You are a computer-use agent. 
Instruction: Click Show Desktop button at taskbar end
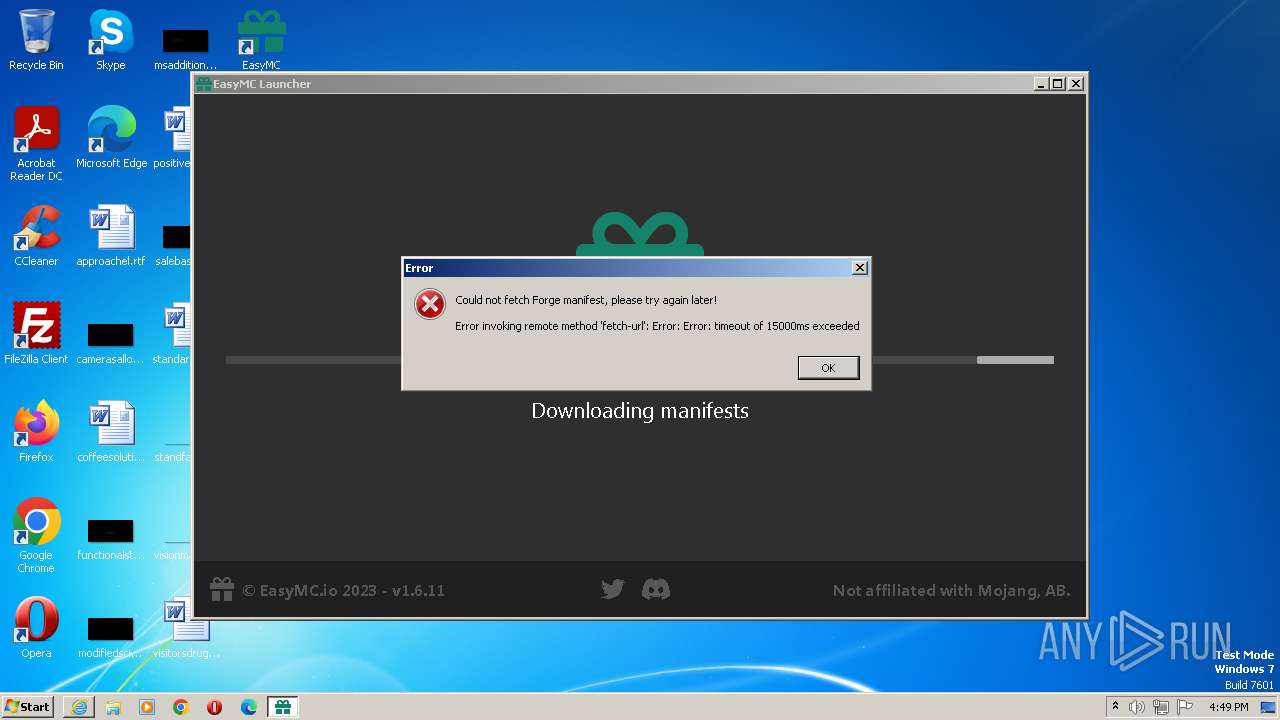click(1268, 707)
